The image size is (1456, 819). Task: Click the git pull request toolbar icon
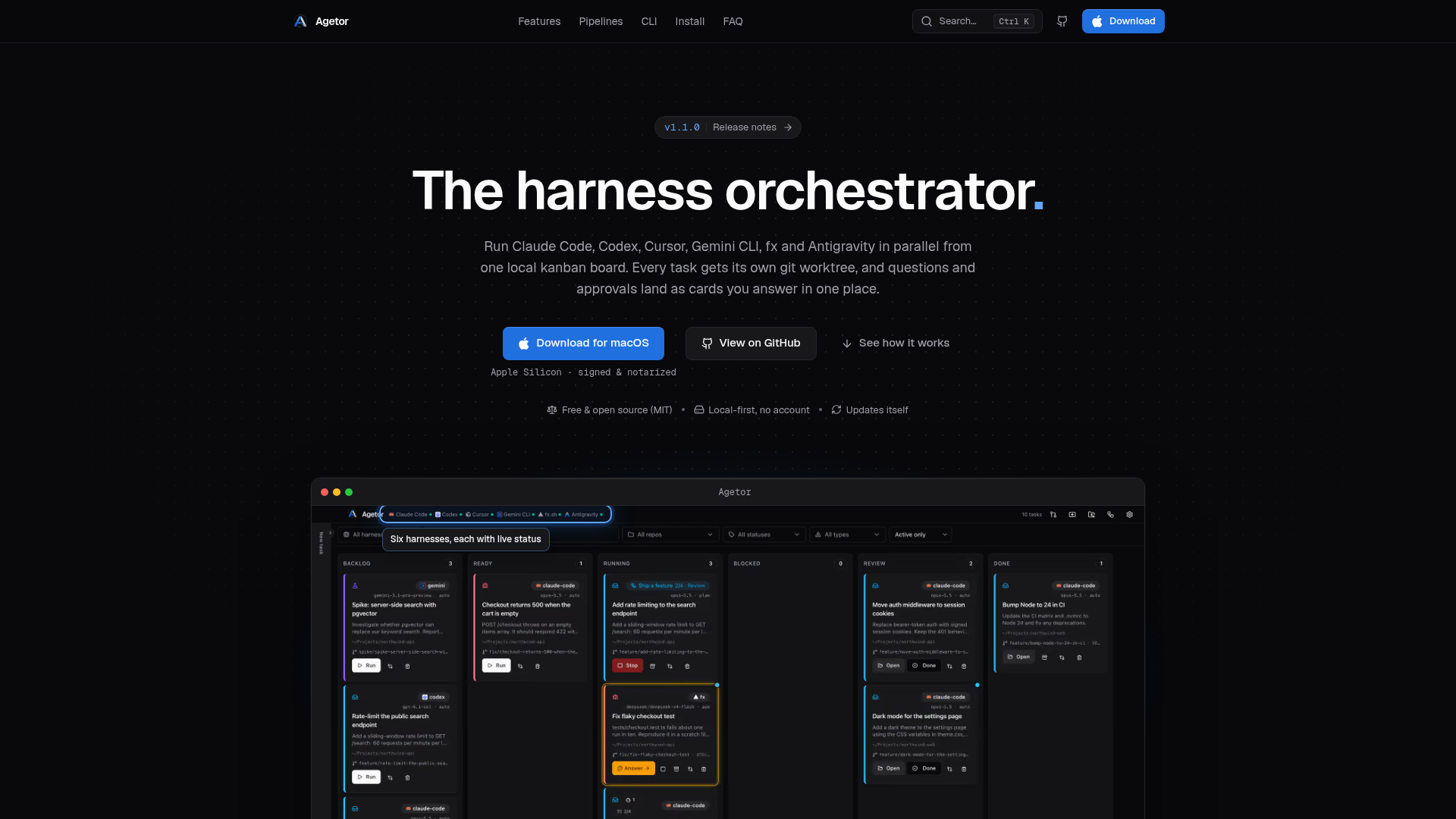tap(1053, 514)
